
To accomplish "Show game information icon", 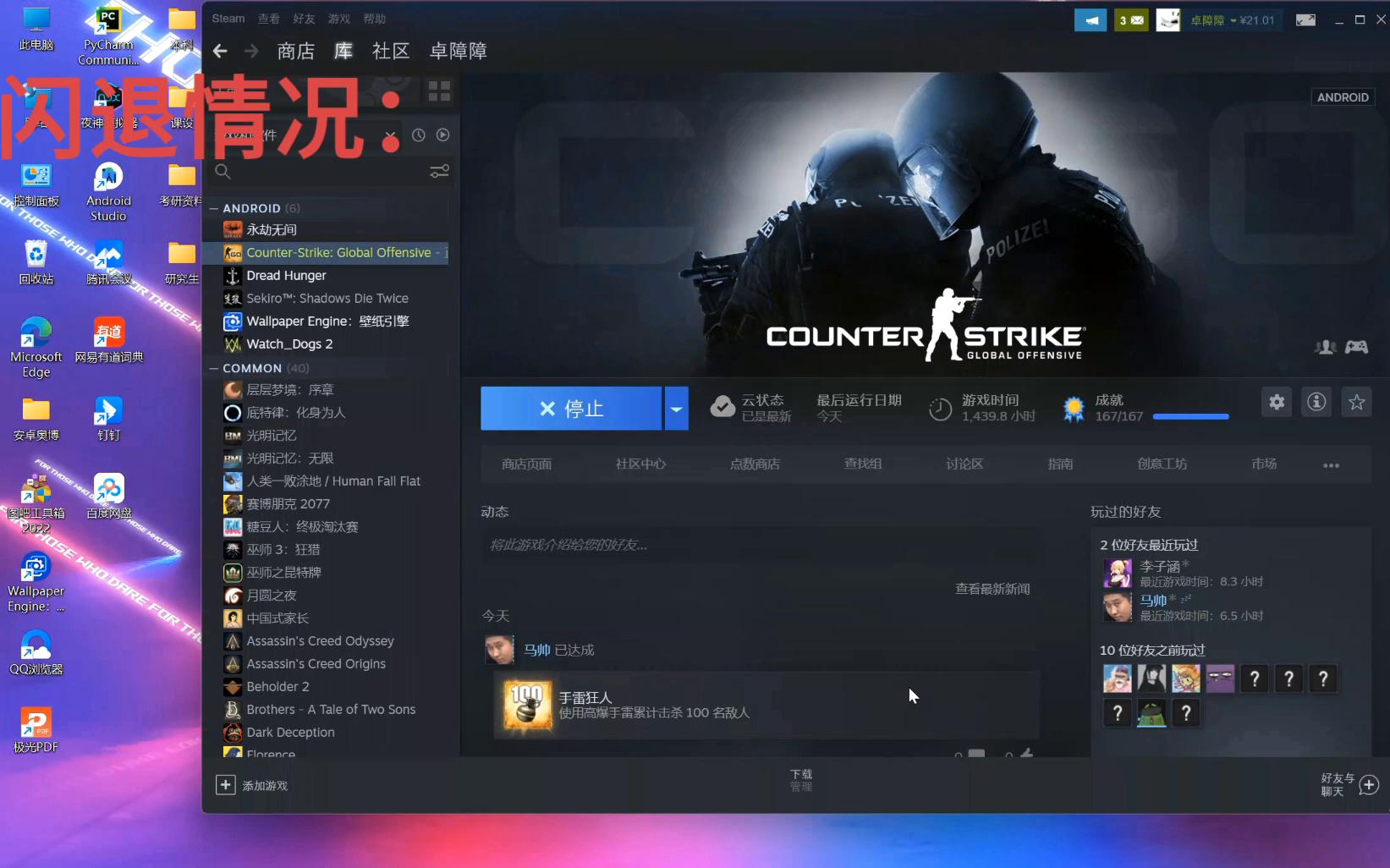I will 1316,402.
